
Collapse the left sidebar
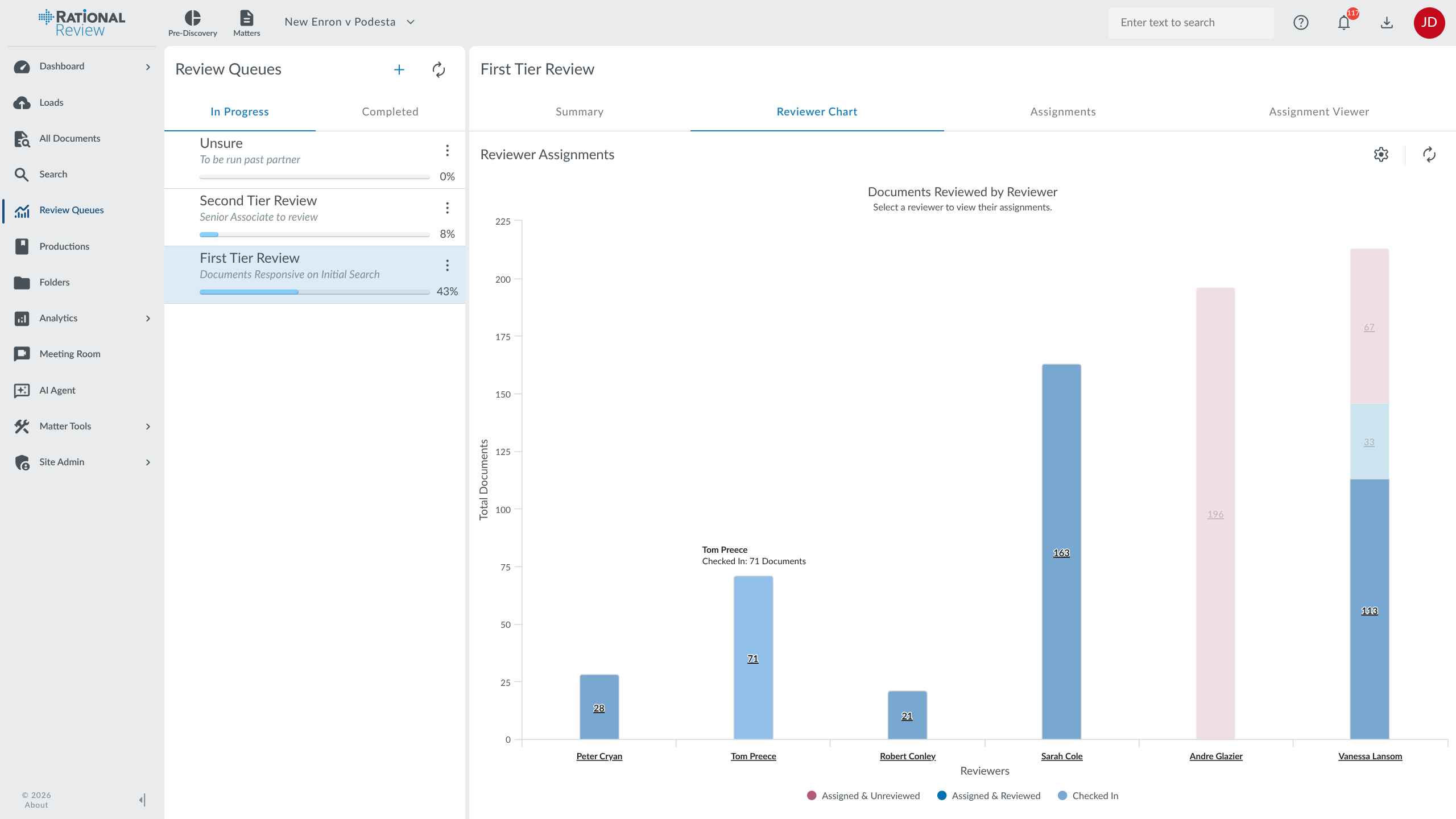[142, 800]
